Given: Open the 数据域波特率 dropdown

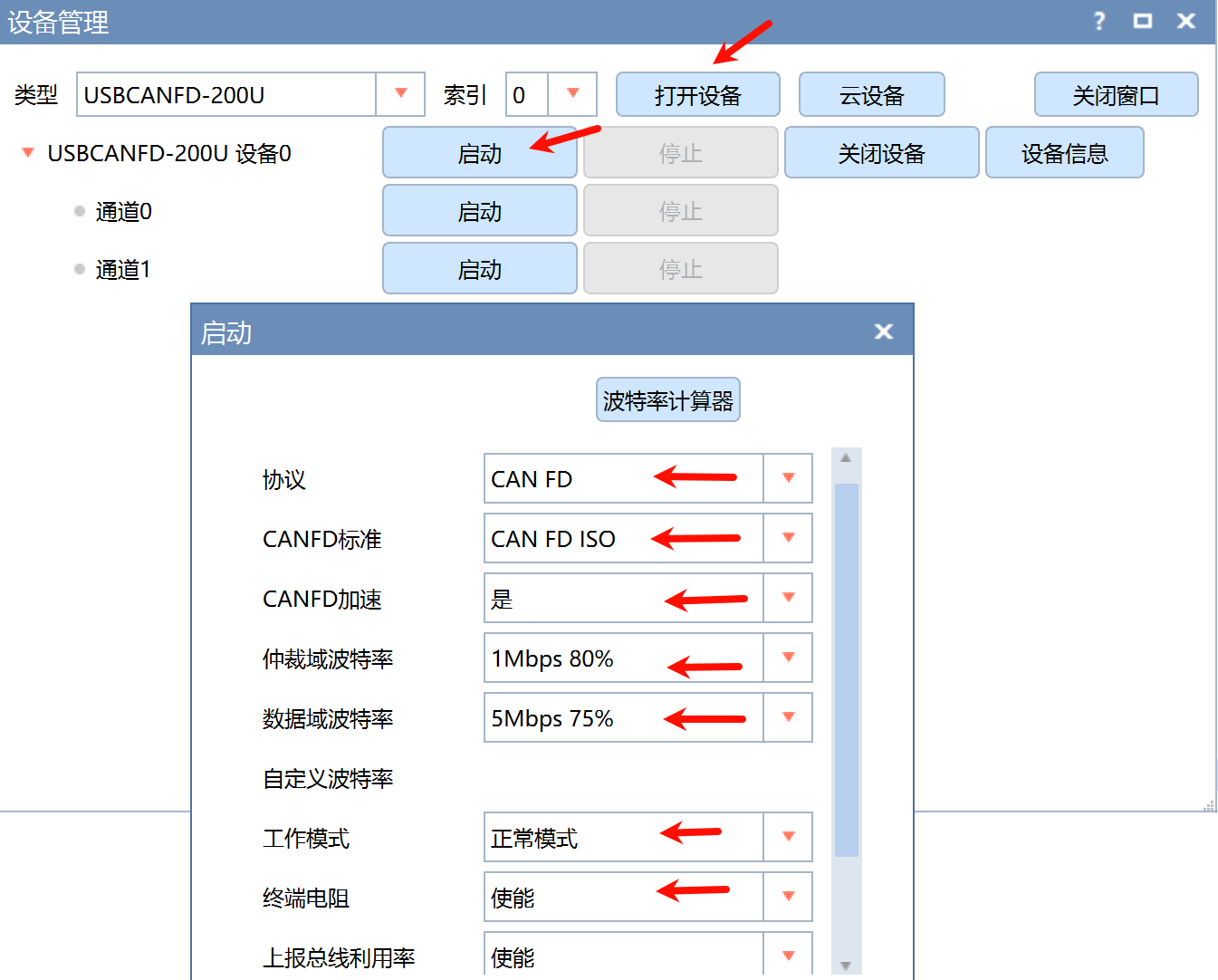Looking at the screenshot, I should pos(788,717).
